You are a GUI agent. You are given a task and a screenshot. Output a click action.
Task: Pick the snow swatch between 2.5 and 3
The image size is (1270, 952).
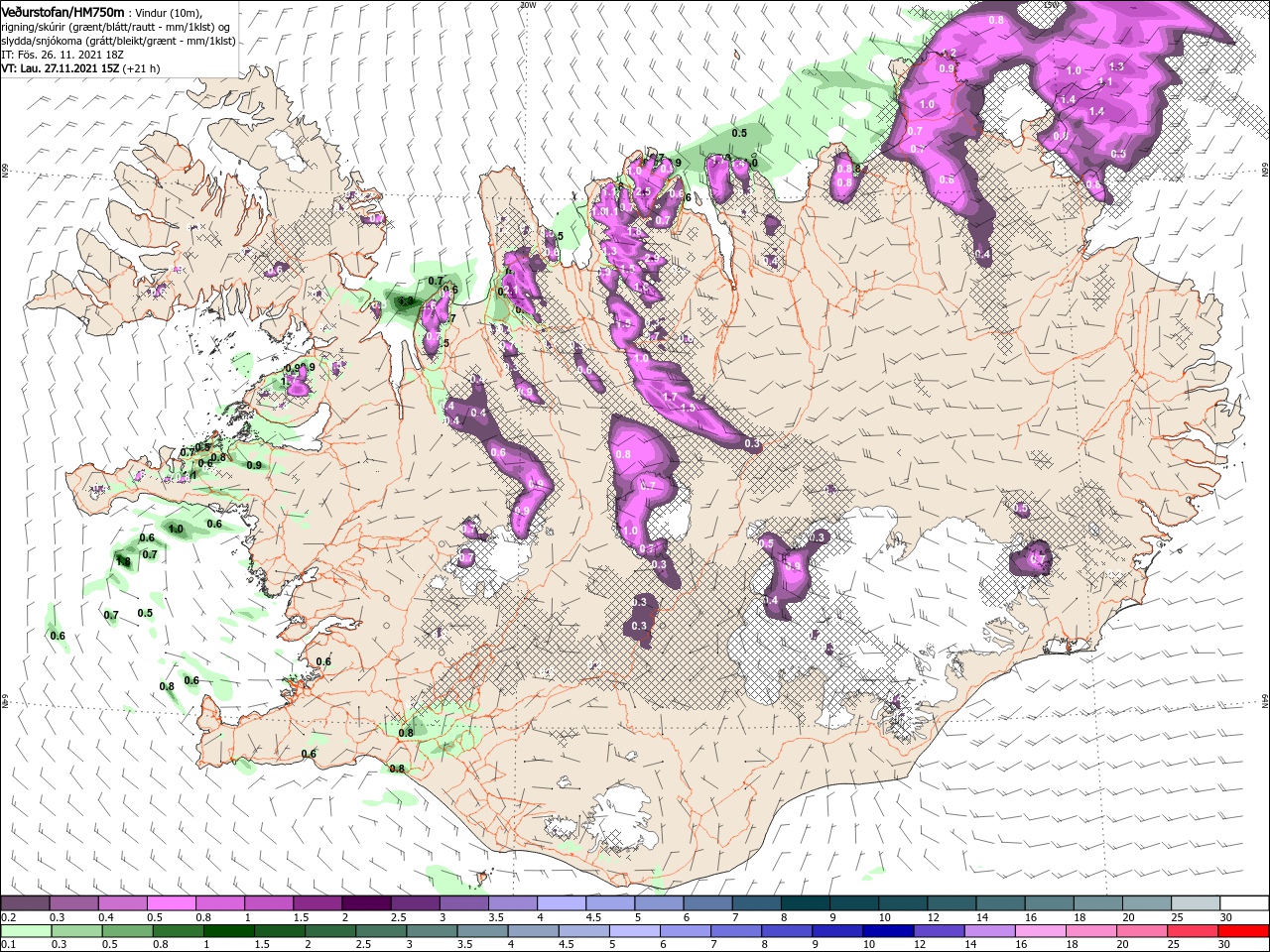[416, 902]
